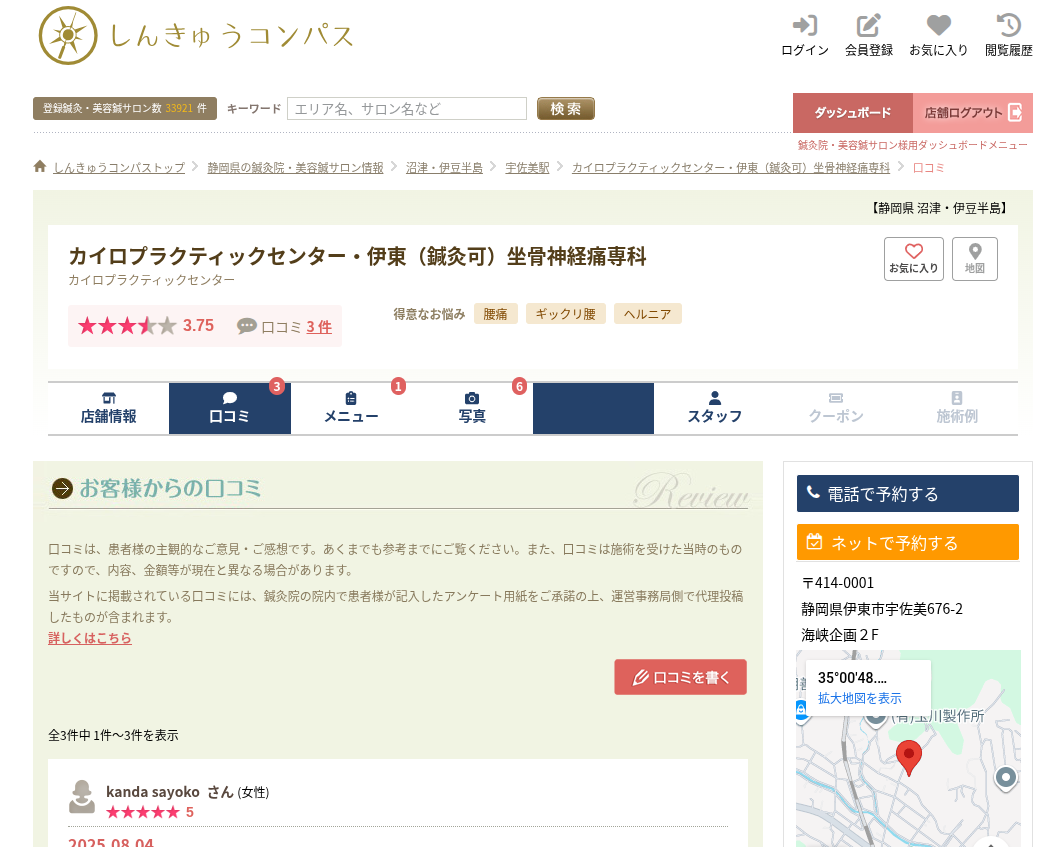Open member registration icon
This screenshot has width=1059, height=847.
[868, 26]
